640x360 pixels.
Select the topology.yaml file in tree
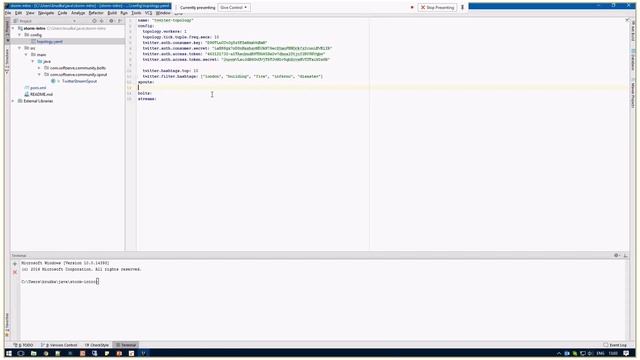click(x=47, y=42)
